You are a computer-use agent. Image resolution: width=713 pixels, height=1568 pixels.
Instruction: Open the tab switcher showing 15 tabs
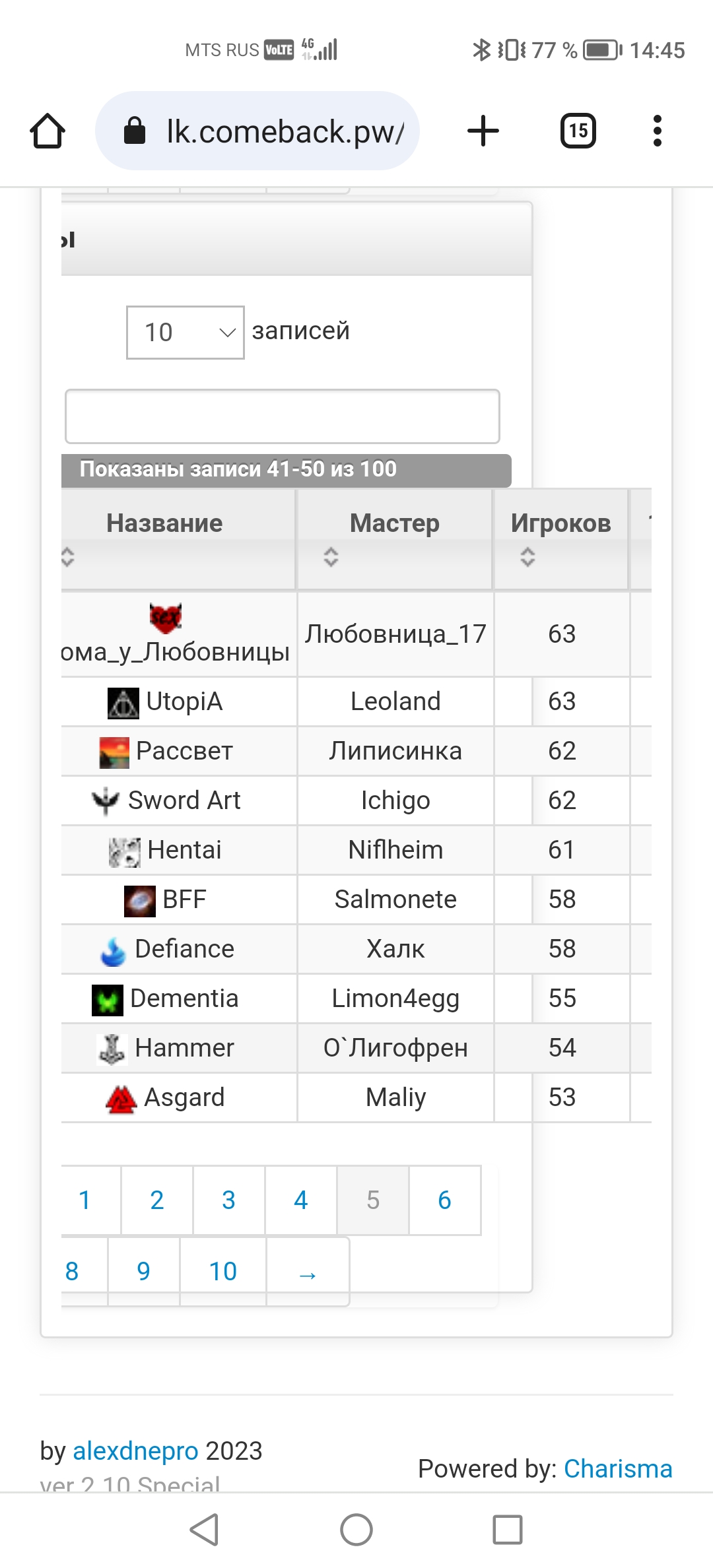click(x=578, y=131)
